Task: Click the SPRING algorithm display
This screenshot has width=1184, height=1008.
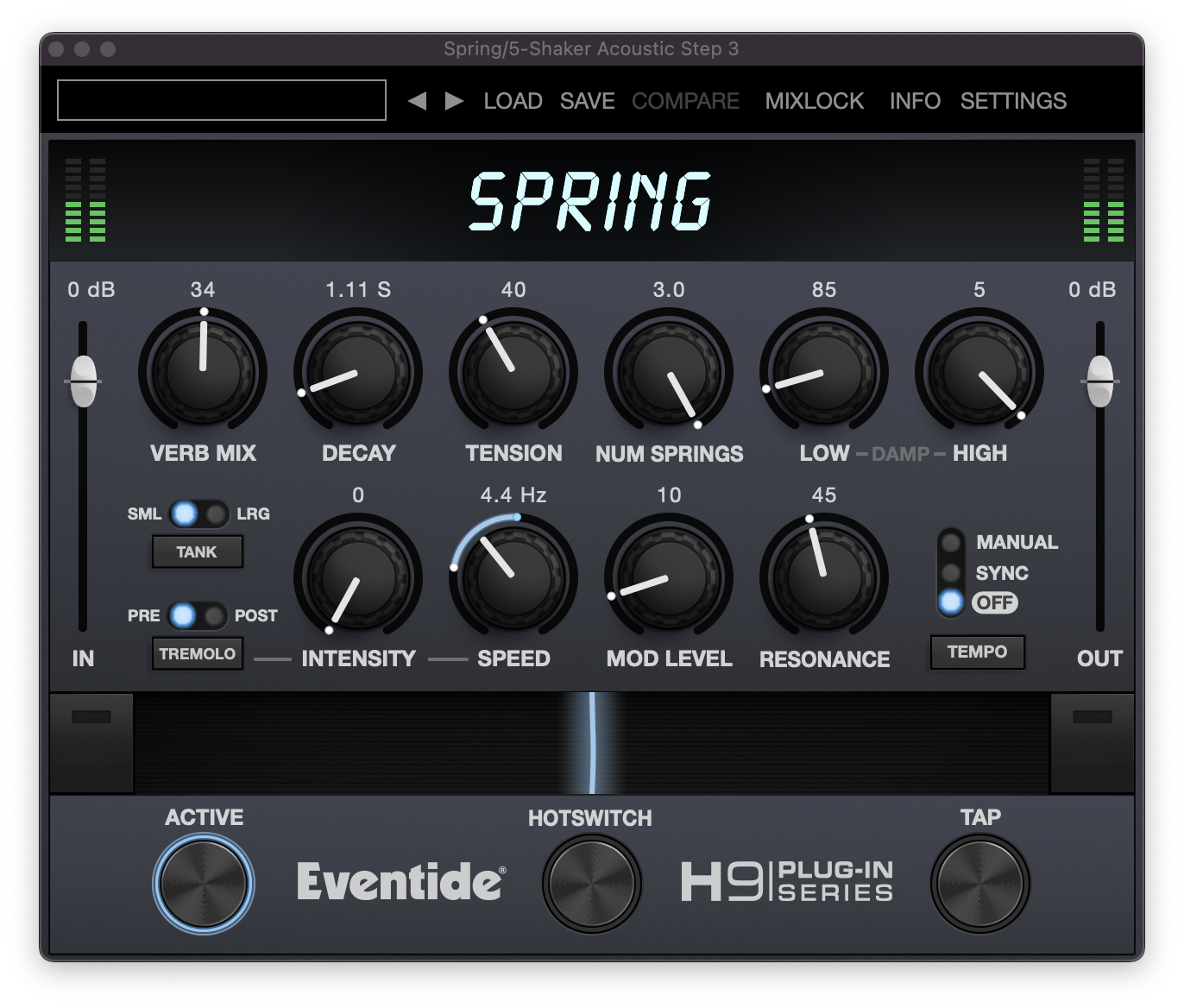Action: pos(591,201)
